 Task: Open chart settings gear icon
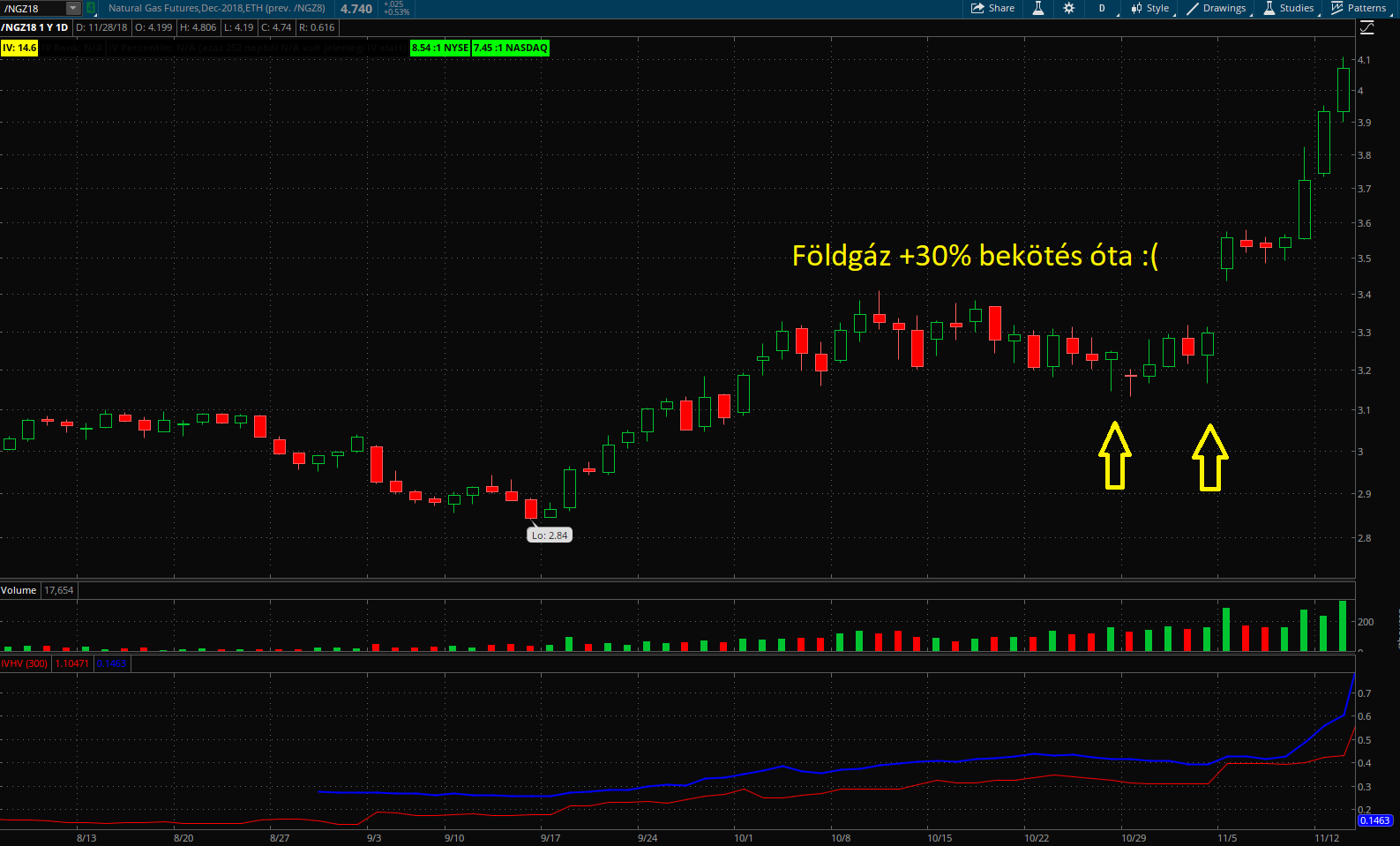click(x=1069, y=8)
